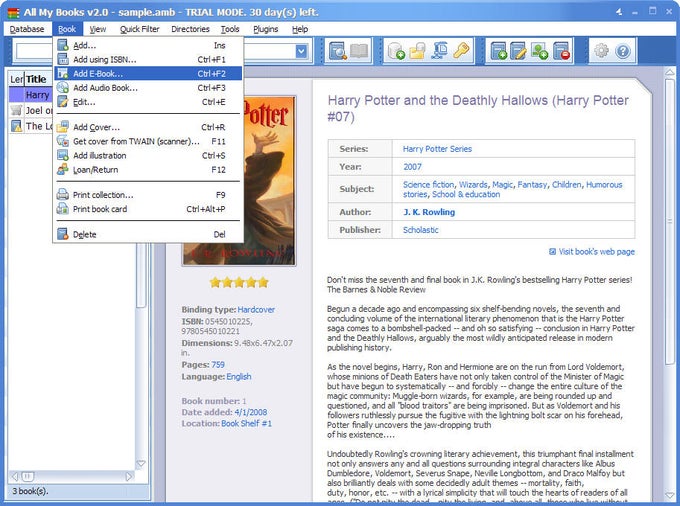
Task: Select Delete in the Book menu
Action: (147, 234)
